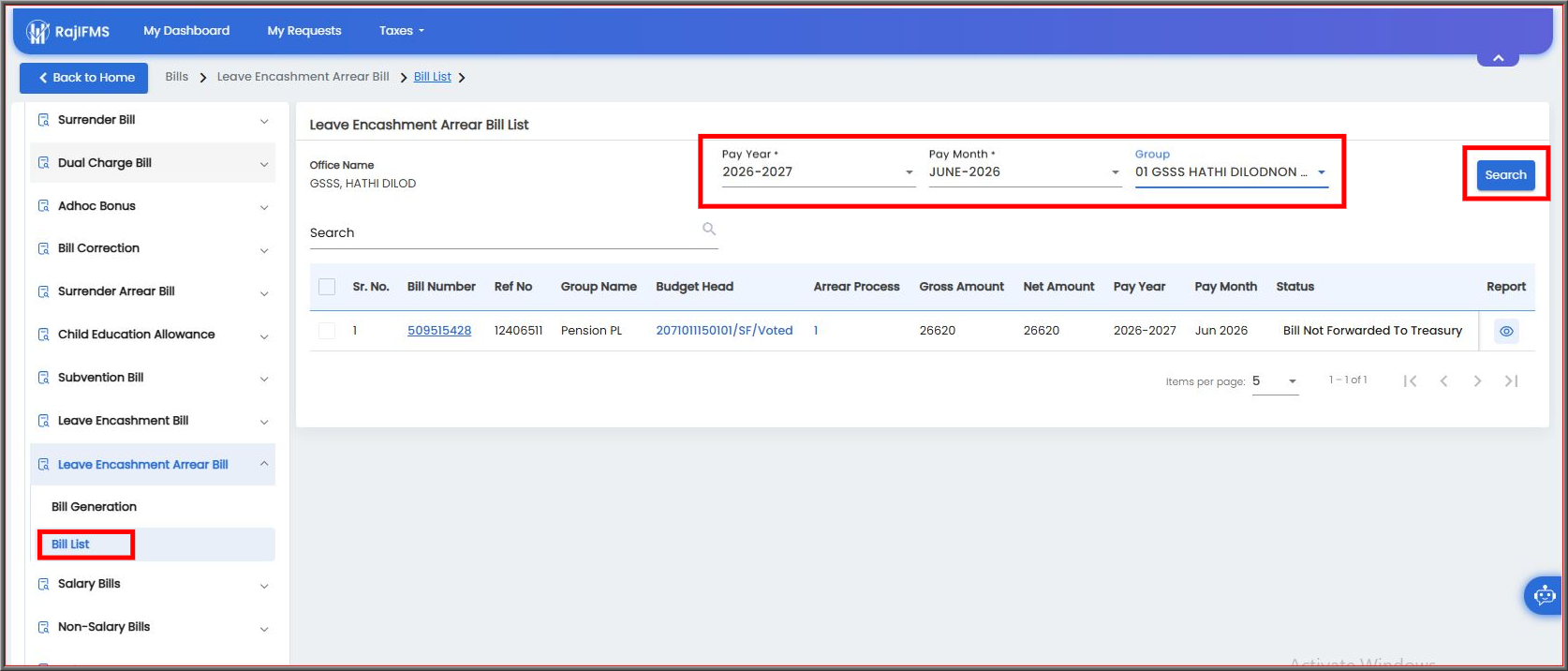Viewport: 1568px width, 671px height.
Task: Click the Bill List breadcrumb link
Action: point(433,77)
